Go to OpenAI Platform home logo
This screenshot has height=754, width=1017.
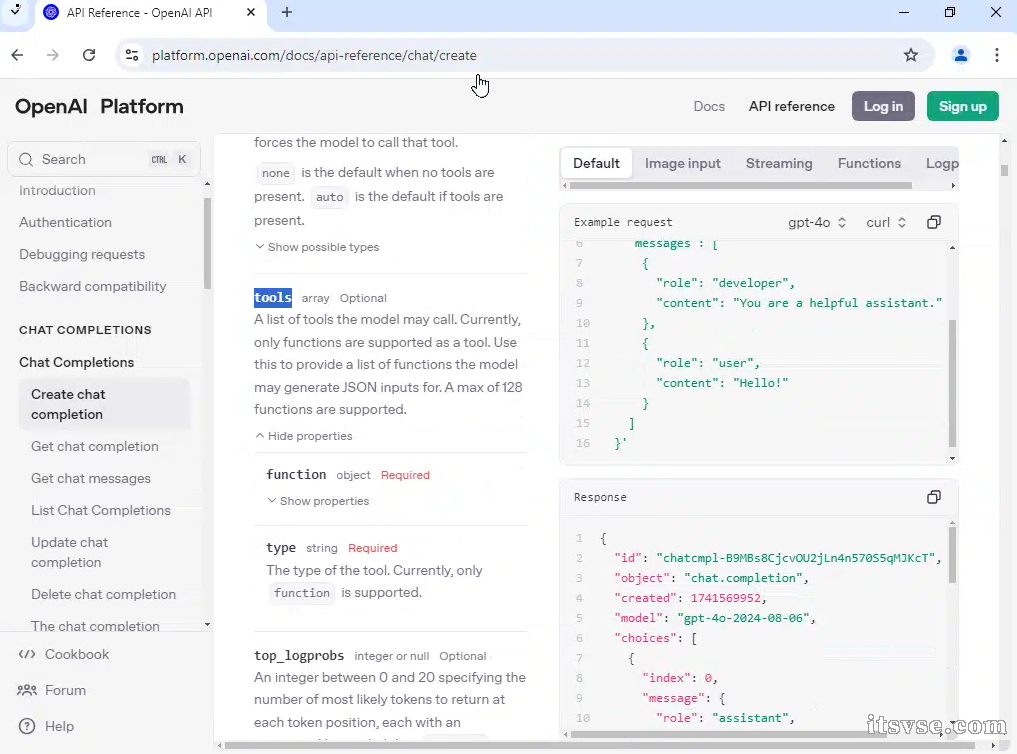pyautogui.click(x=99, y=106)
